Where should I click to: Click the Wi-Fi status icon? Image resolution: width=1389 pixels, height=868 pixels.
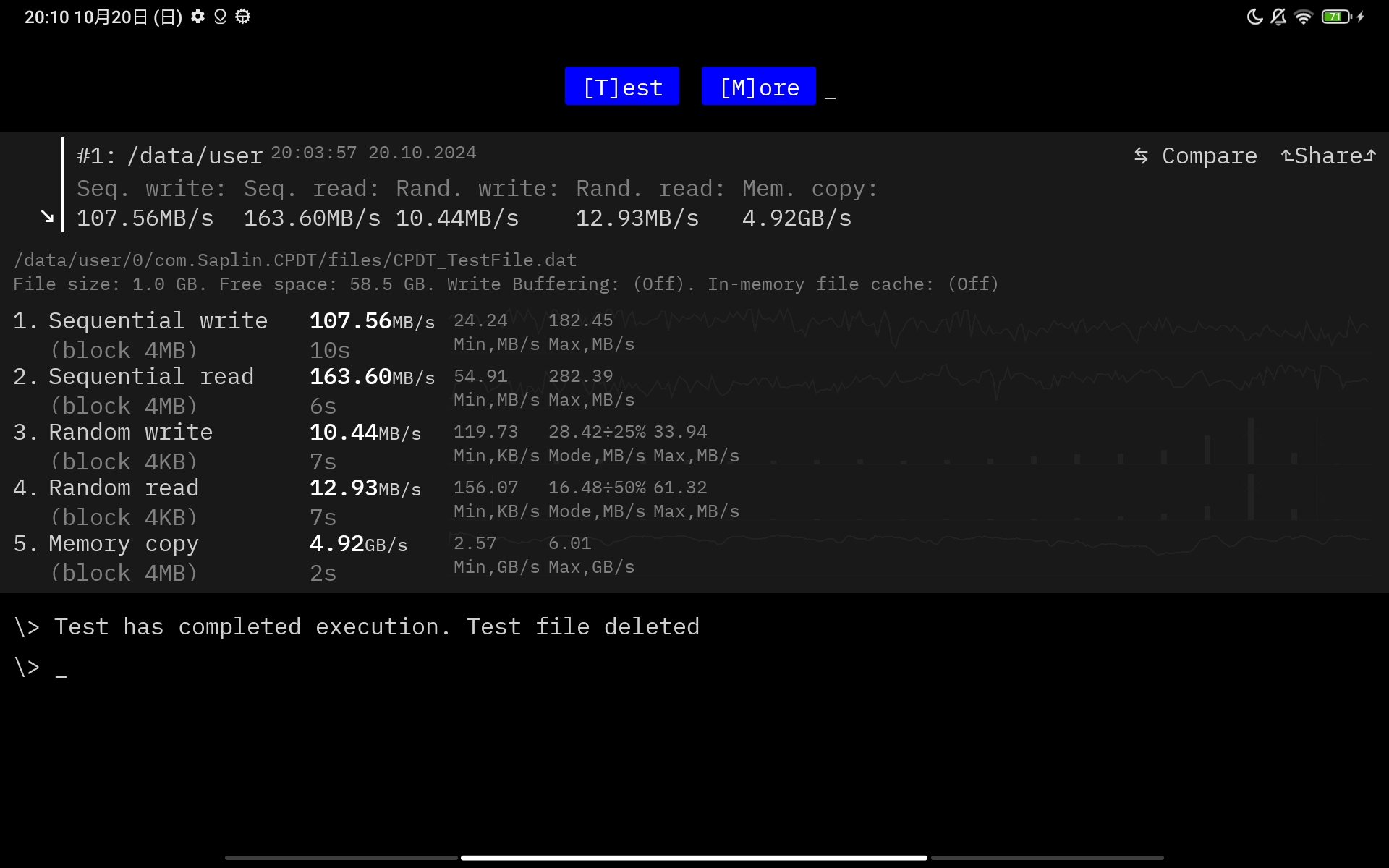pos(1303,17)
